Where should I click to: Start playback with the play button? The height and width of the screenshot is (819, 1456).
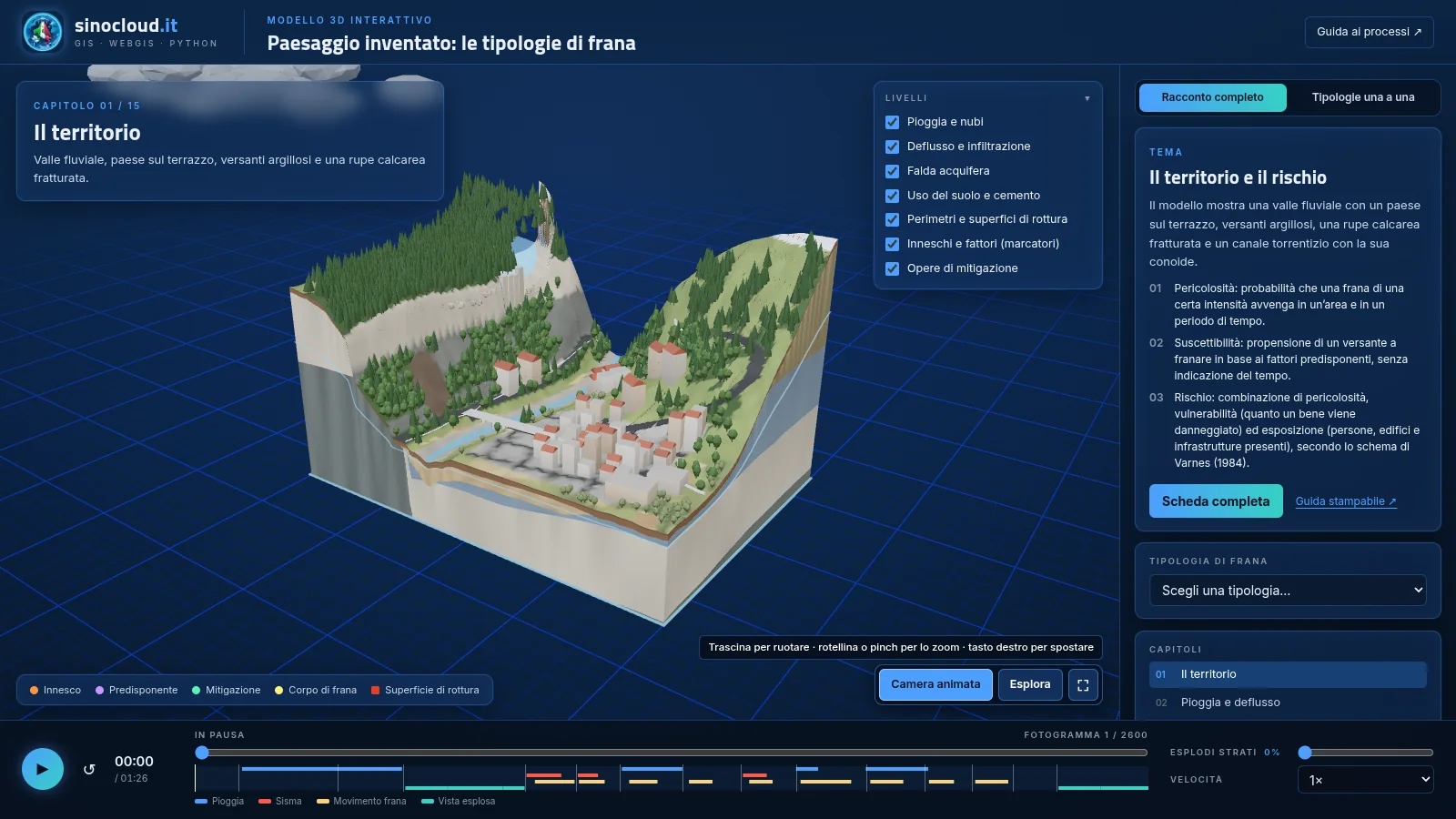tap(43, 769)
